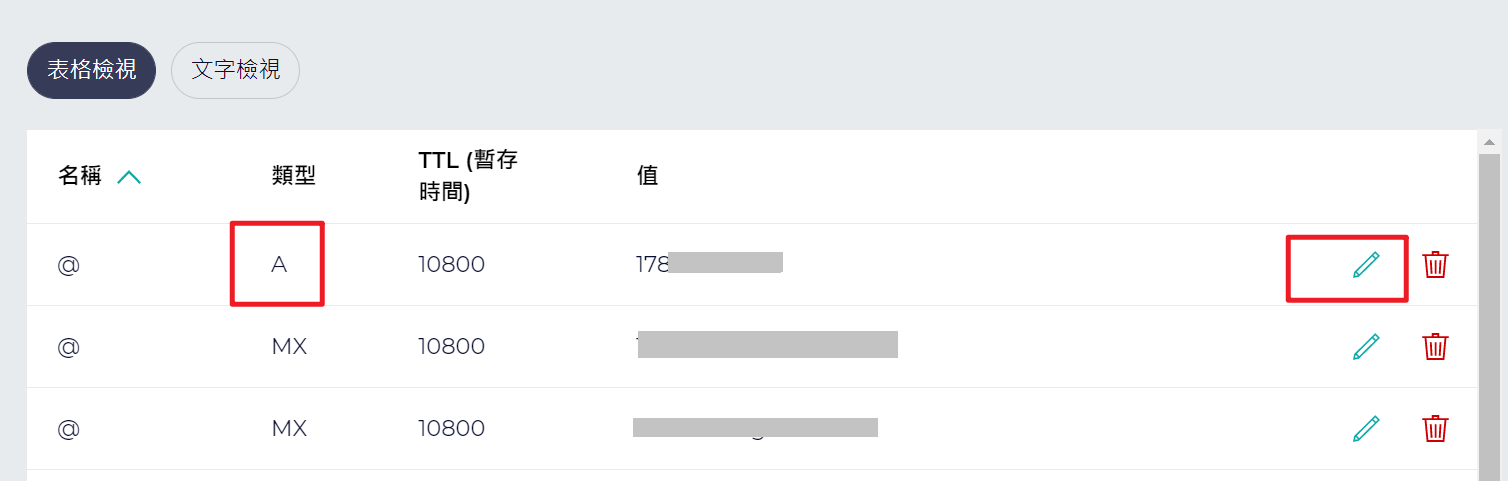Edit the second MX record
This screenshot has height=481, width=1508.
coord(1366,429)
